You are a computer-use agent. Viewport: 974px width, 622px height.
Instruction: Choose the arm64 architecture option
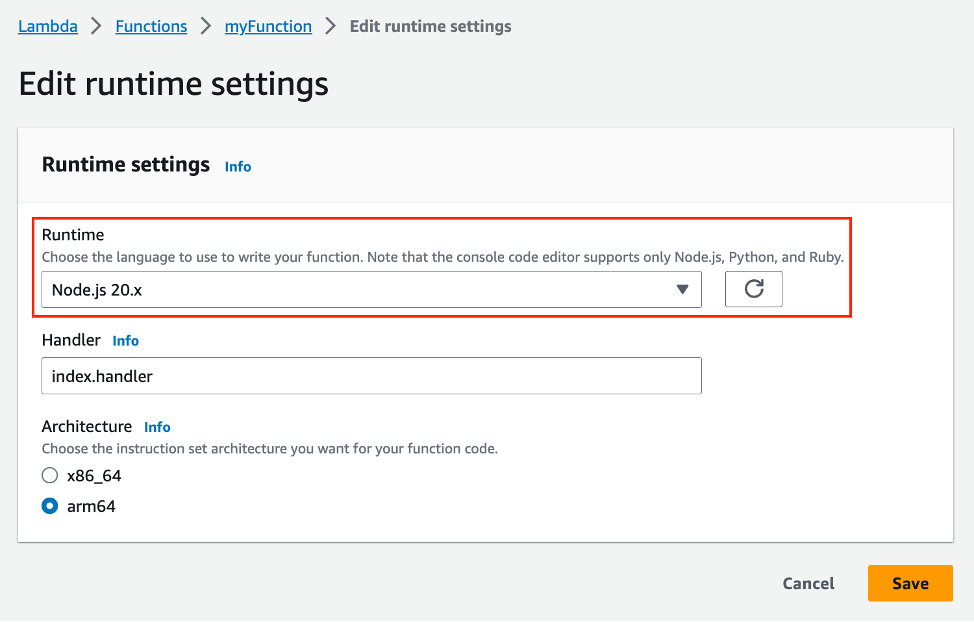click(x=49, y=506)
